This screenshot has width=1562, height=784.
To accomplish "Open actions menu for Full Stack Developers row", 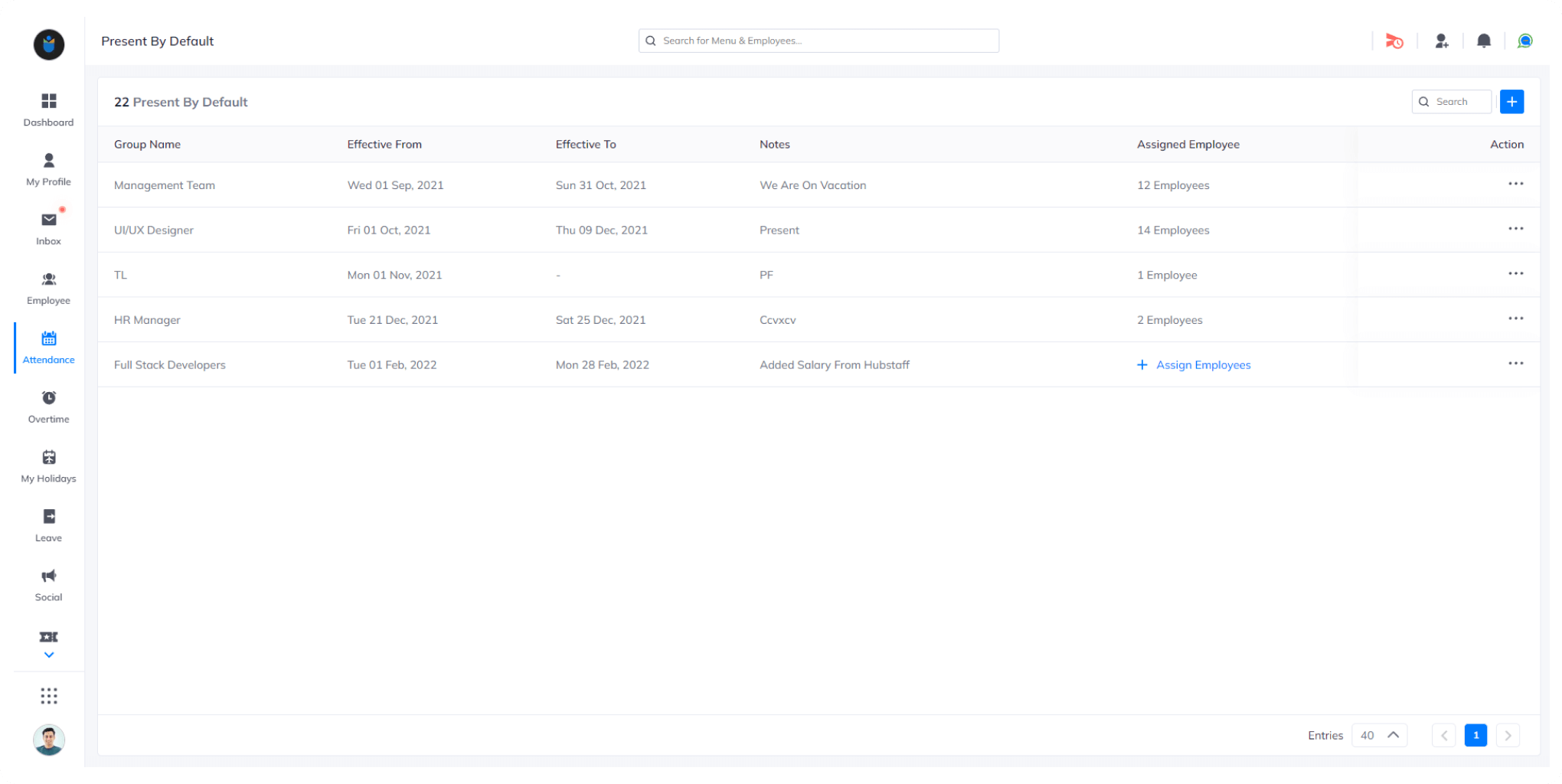I will 1515,364.
